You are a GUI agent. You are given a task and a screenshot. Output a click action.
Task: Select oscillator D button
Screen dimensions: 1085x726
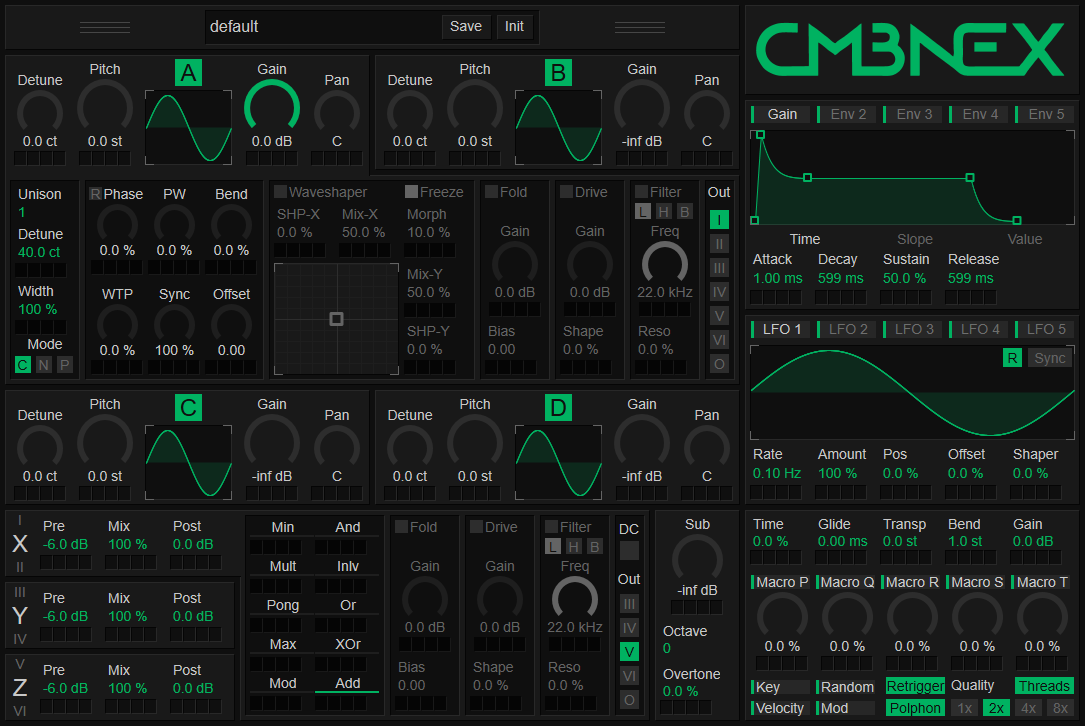tap(558, 408)
